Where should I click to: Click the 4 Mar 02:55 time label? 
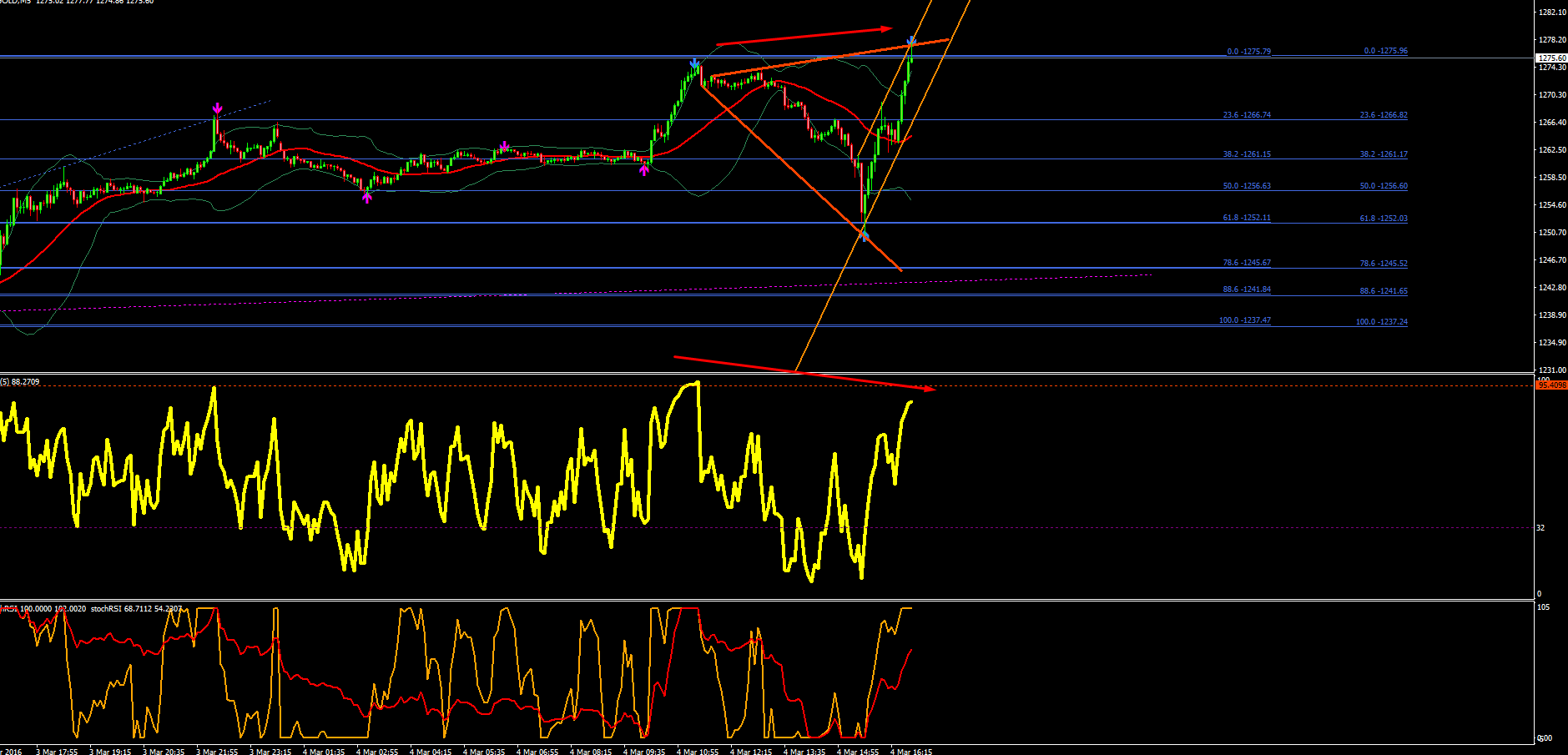coord(377,752)
